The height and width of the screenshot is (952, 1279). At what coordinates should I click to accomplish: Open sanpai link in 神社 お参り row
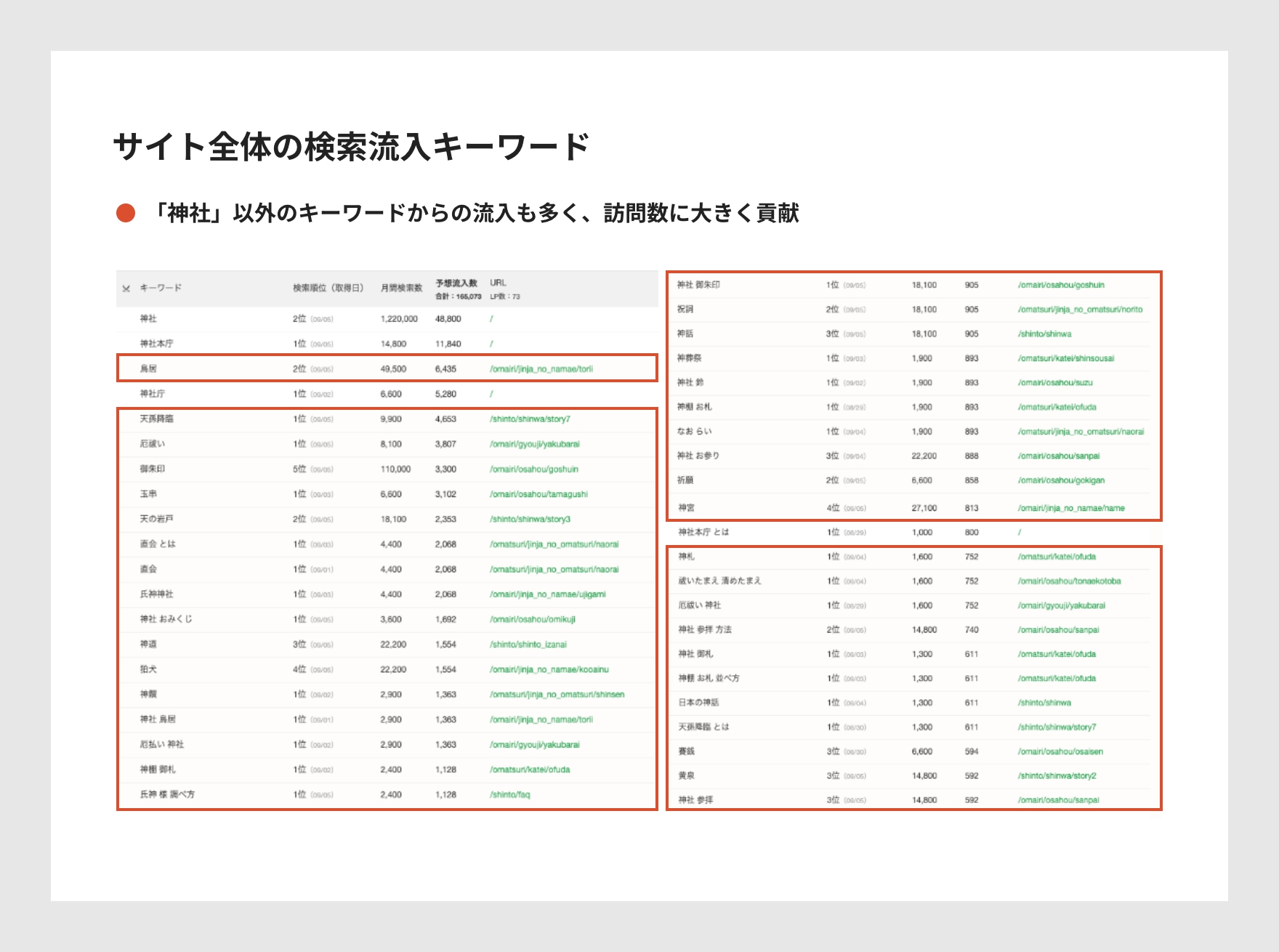click(1059, 456)
